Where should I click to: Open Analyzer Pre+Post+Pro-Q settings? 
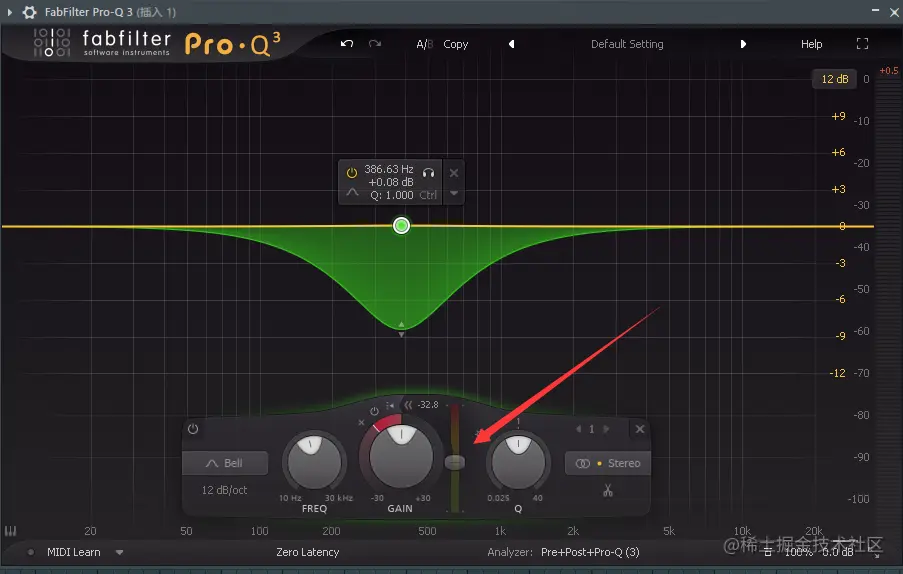590,552
